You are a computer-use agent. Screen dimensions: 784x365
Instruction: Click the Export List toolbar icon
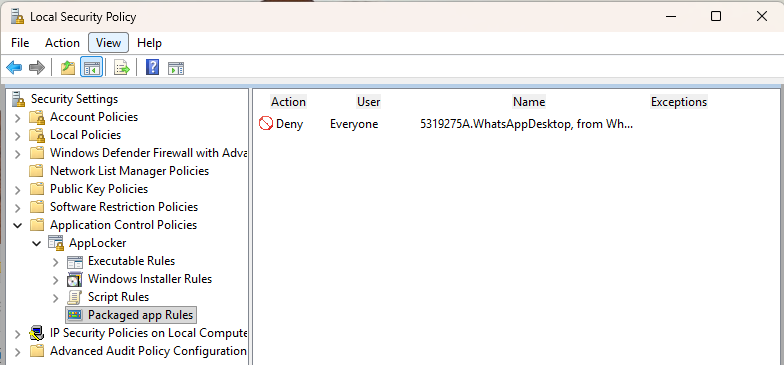point(122,68)
